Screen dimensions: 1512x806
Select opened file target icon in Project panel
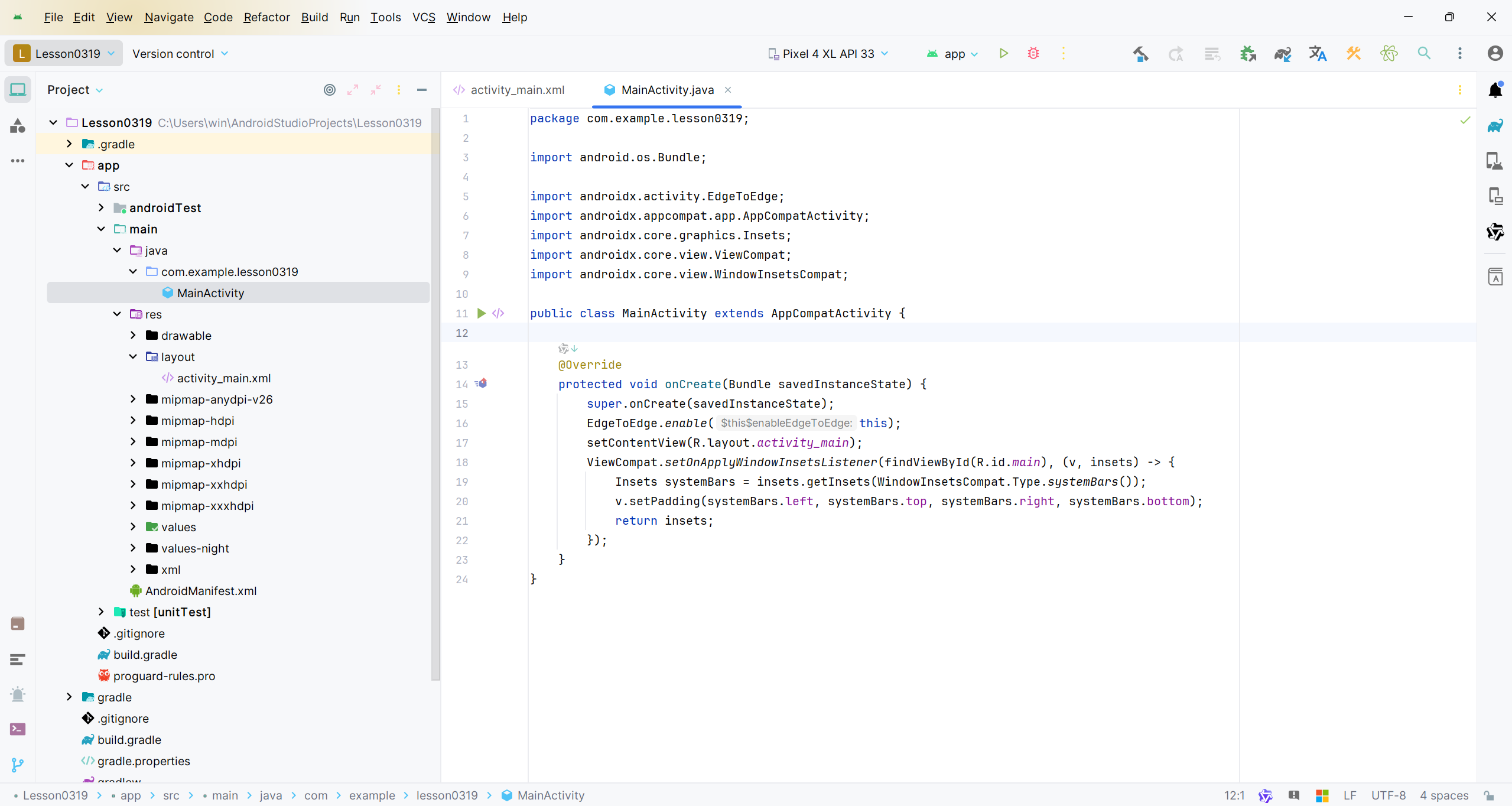[330, 90]
